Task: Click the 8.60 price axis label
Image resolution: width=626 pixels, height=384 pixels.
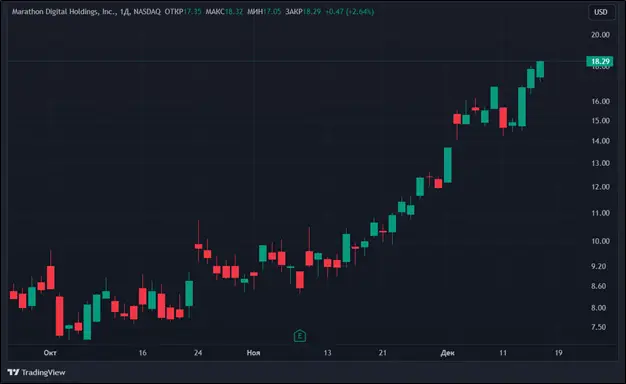Action: (x=598, y=286)
